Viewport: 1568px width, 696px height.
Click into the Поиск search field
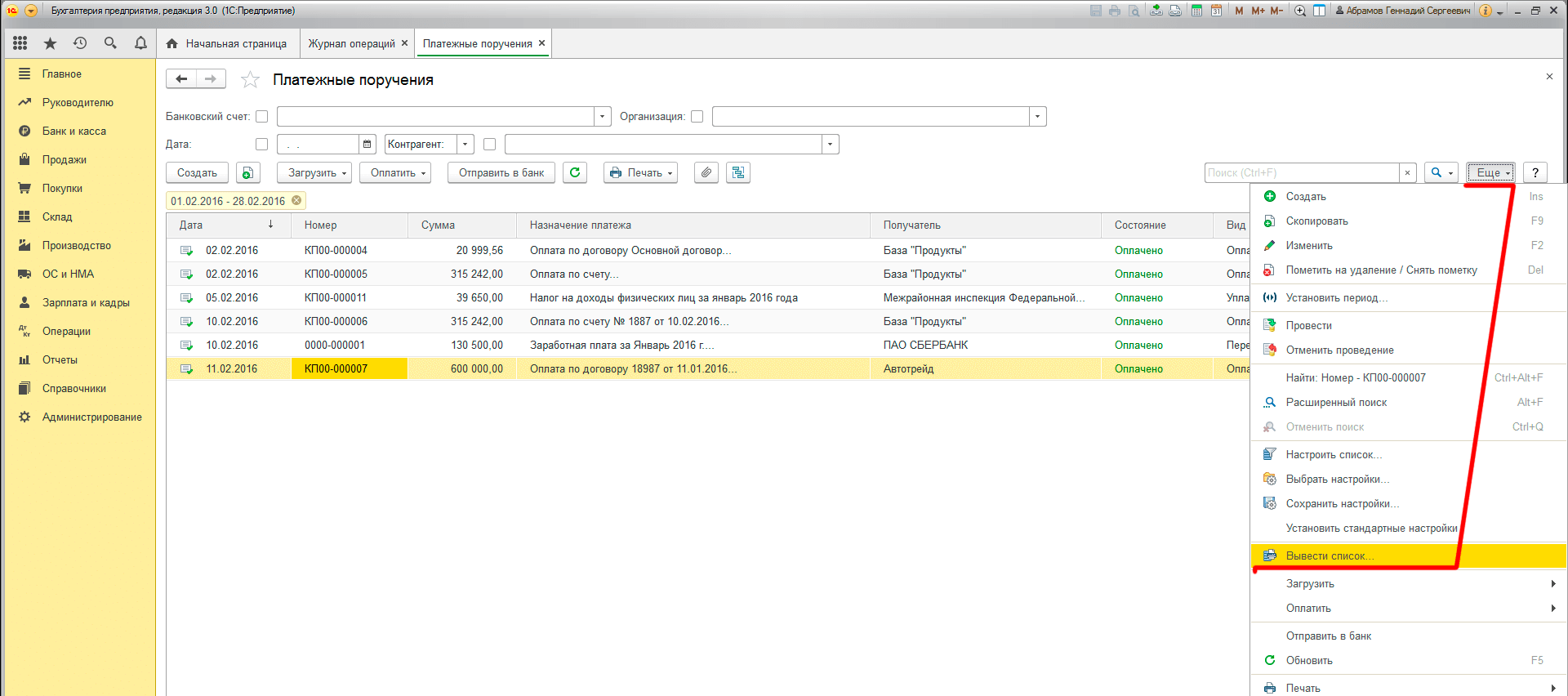(x=1301, y=172)
